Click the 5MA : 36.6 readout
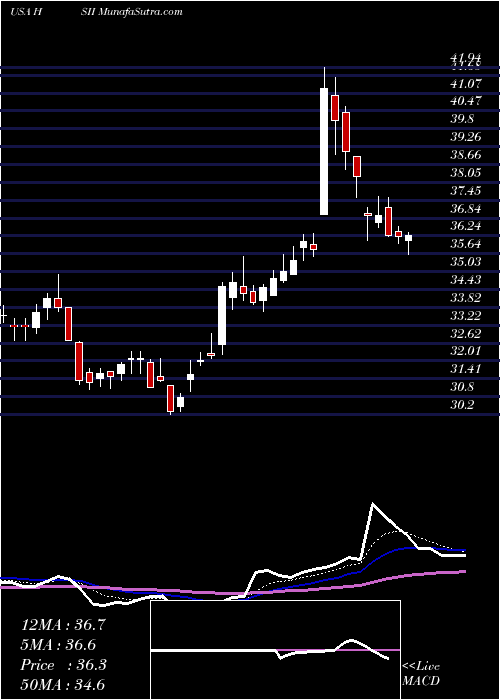This screenshot has width=500, height=700. pyautogui.click(x=58, y=645)
